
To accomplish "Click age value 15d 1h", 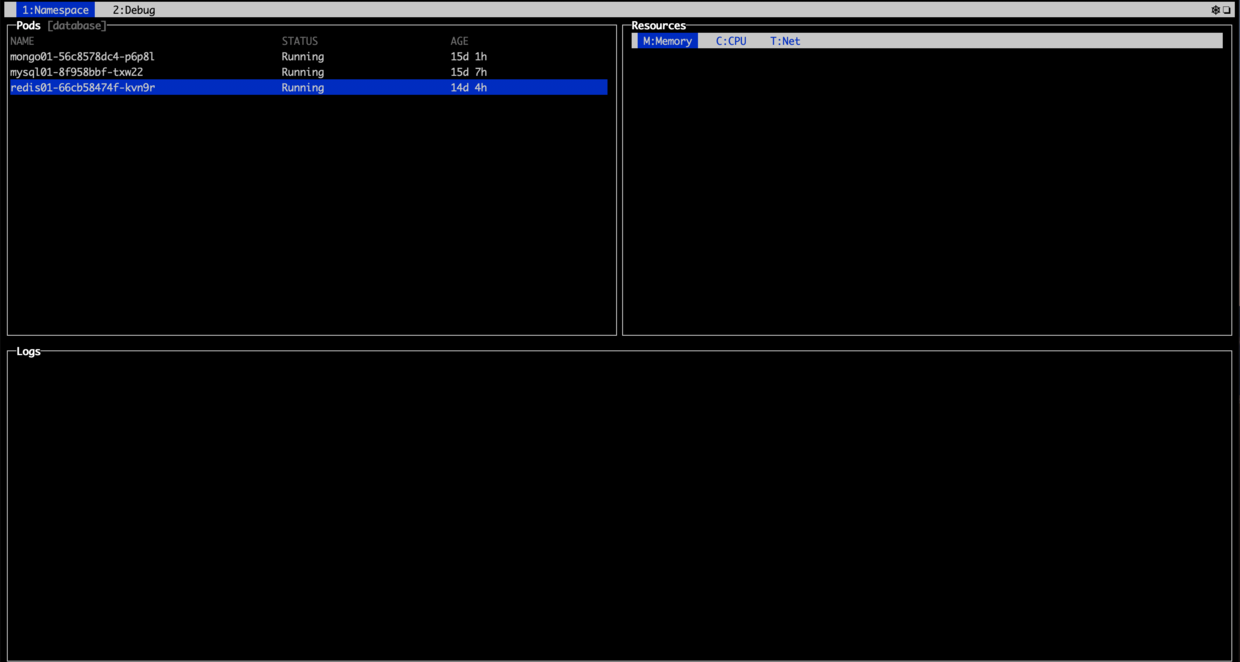I will click(469, 57).
